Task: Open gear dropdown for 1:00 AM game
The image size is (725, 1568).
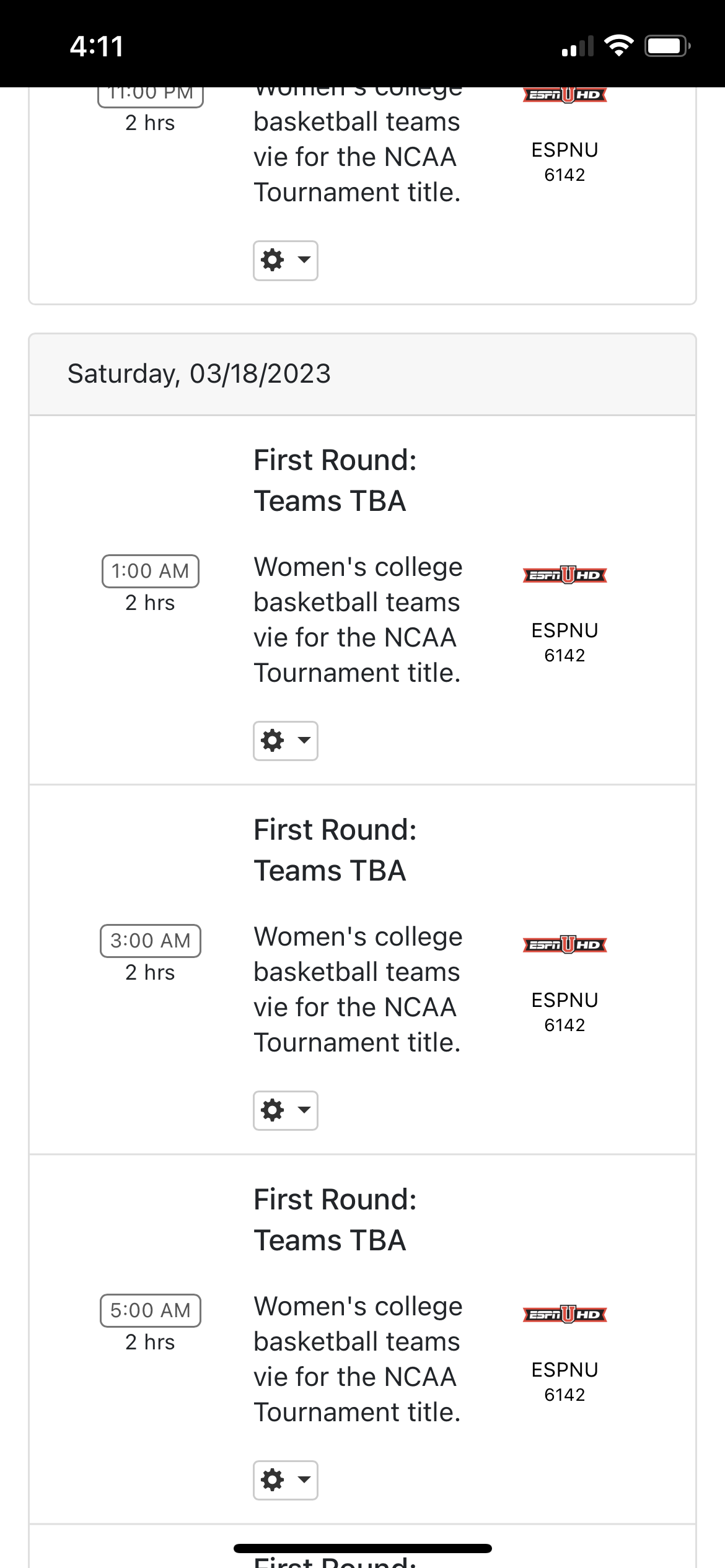Action: [285, 741]
